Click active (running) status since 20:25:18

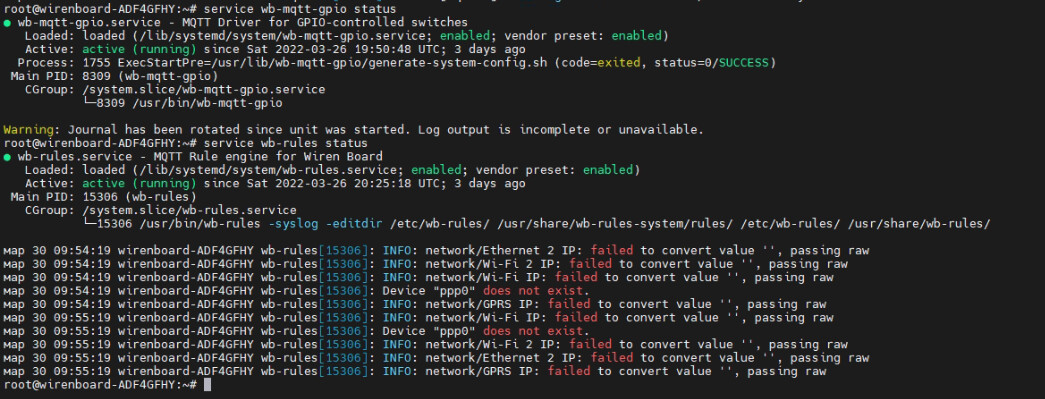click(139, 183)
